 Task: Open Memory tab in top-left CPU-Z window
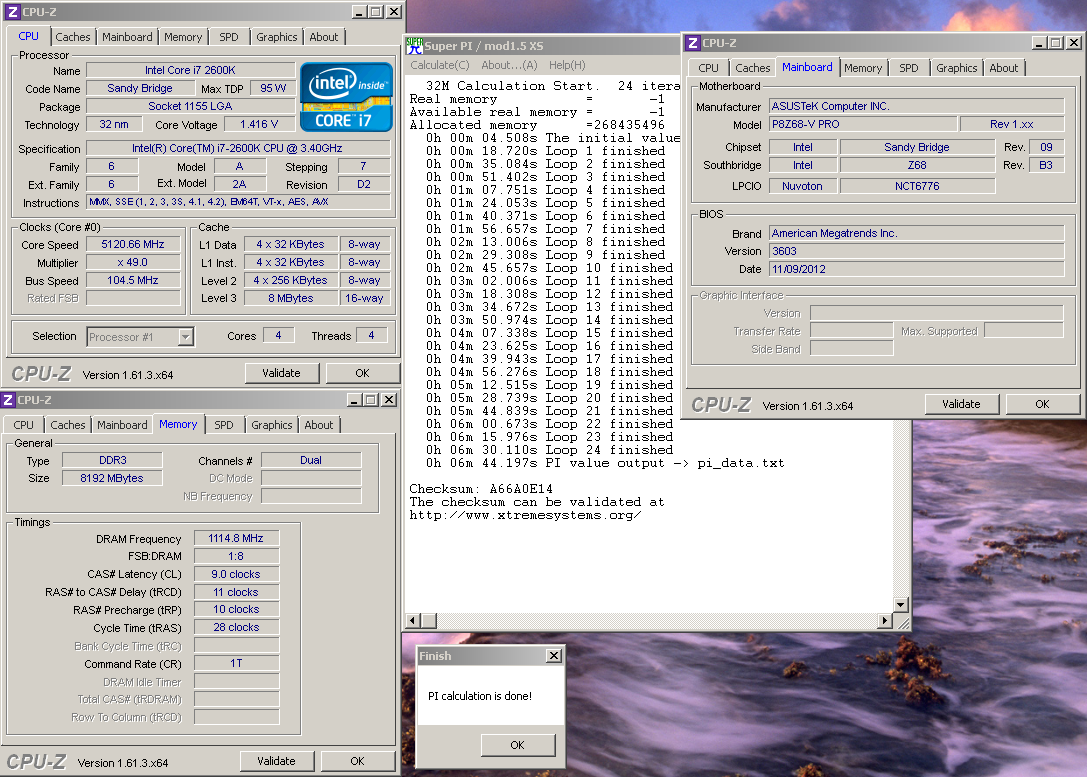183,37
